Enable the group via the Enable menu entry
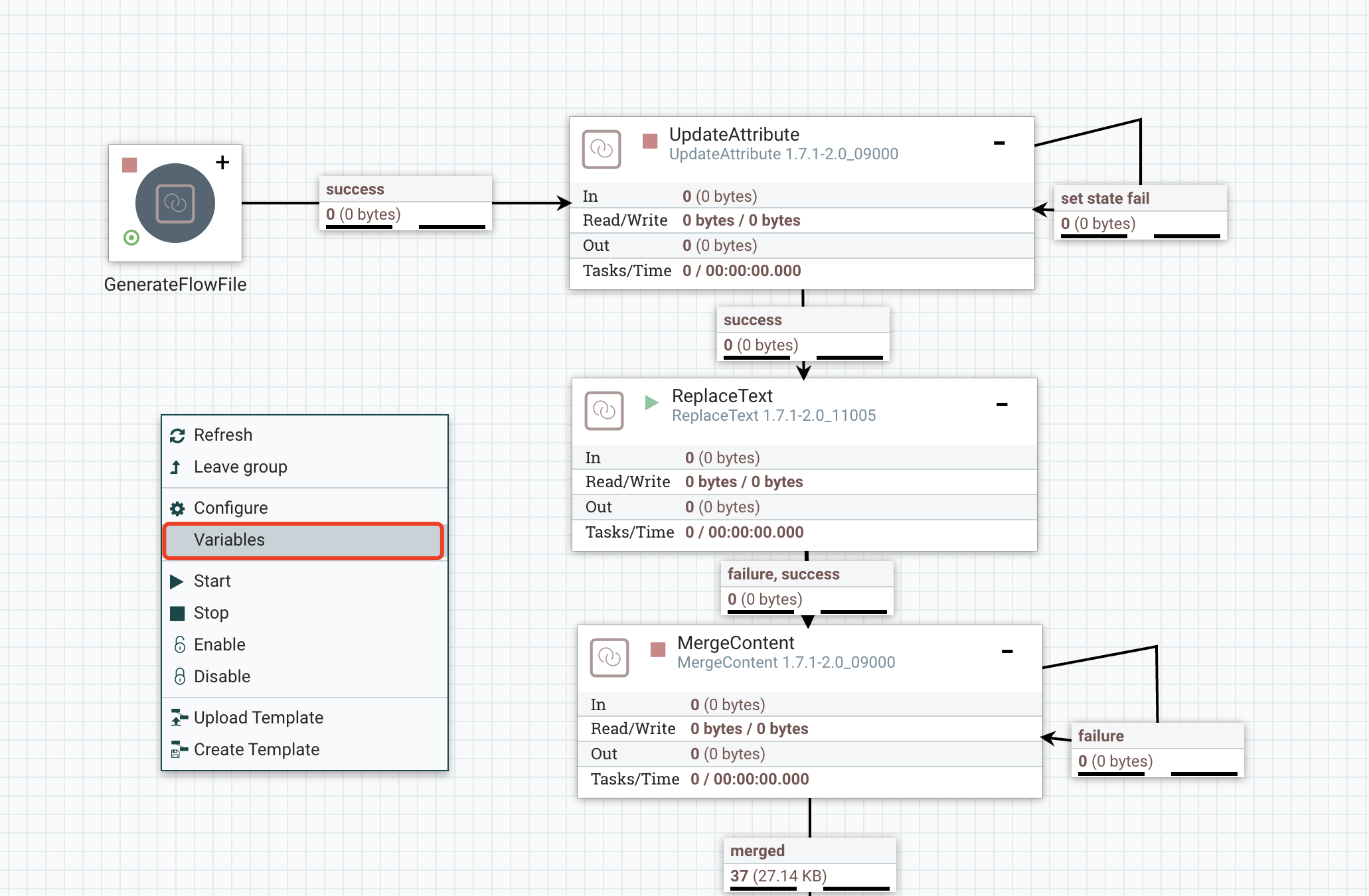Screen dimensions: 1369x896 [218, 644]
